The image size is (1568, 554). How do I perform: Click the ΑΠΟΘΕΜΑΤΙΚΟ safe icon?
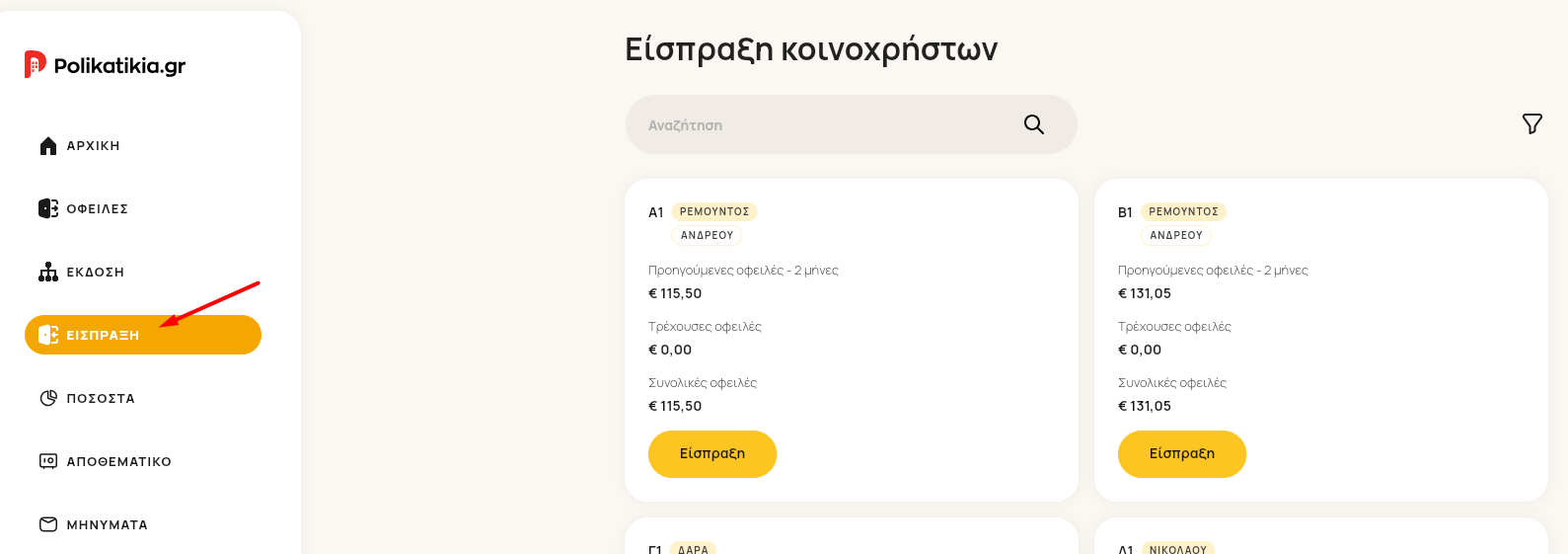click(48, 461)
